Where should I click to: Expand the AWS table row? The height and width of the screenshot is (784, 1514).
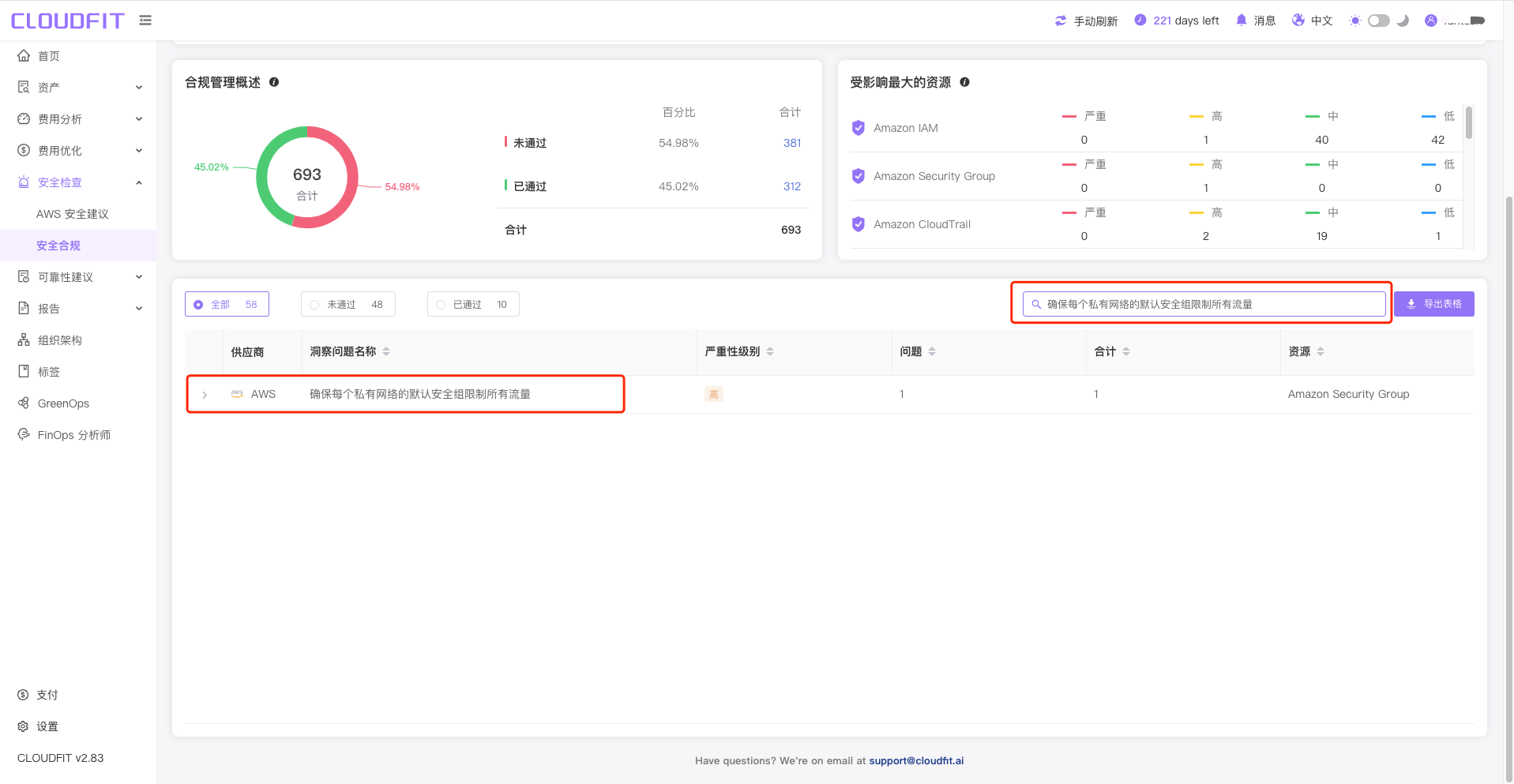coord(205,395)
